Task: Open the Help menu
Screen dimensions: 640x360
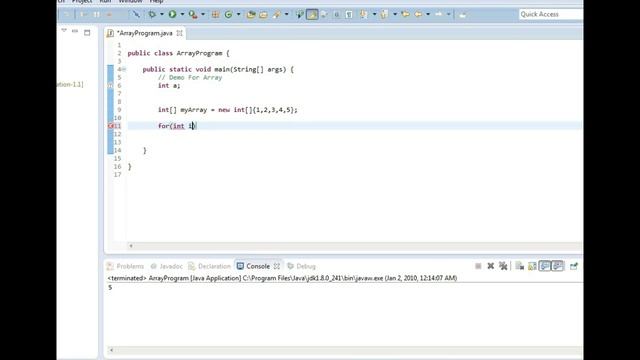Action: coord(156,2)
